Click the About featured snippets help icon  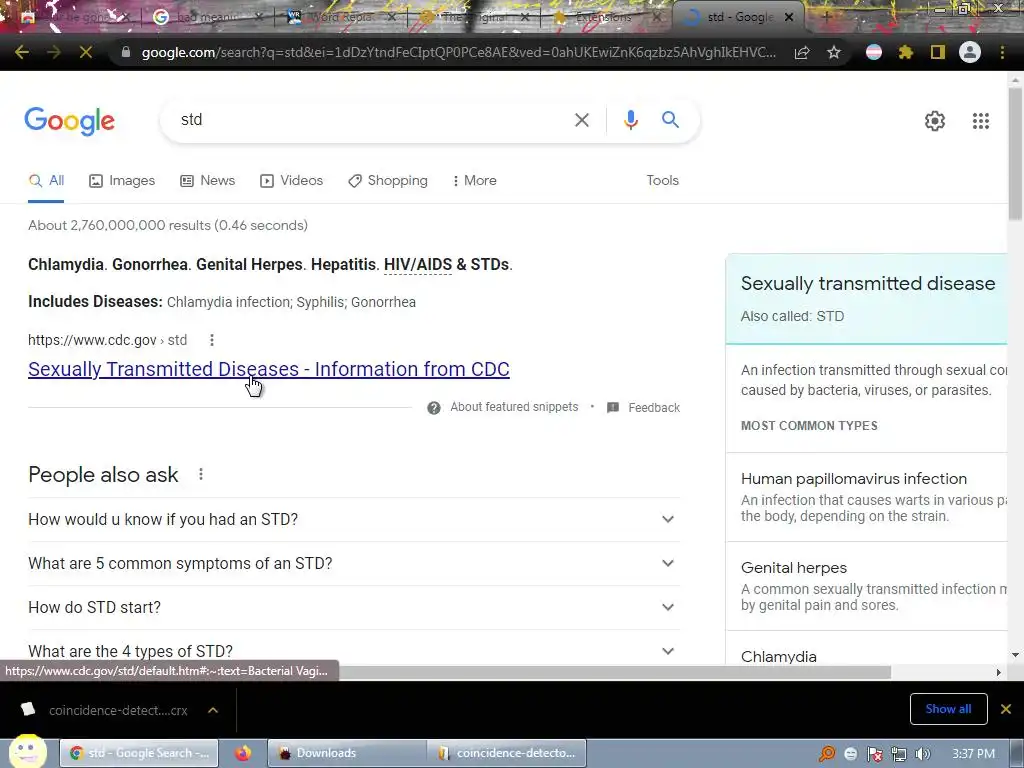tap(434, 408)
